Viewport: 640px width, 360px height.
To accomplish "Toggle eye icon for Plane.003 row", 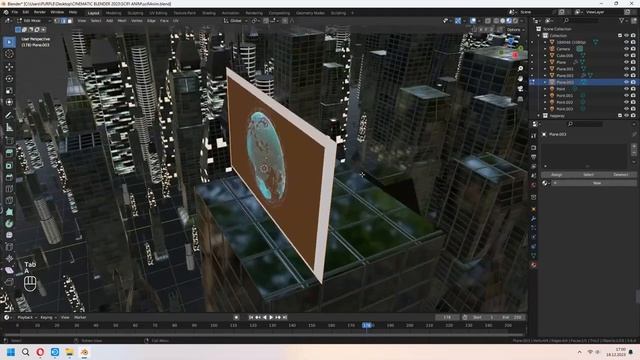I will [626, 82].
